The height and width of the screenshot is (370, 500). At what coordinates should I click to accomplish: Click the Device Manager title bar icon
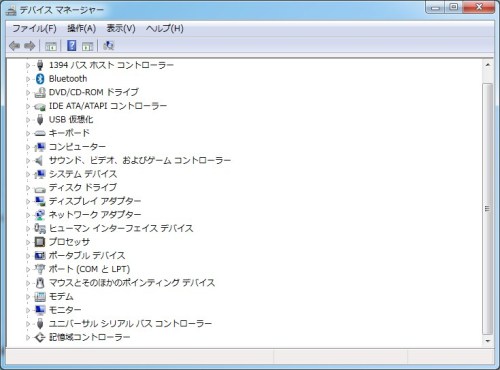[11, 10]
